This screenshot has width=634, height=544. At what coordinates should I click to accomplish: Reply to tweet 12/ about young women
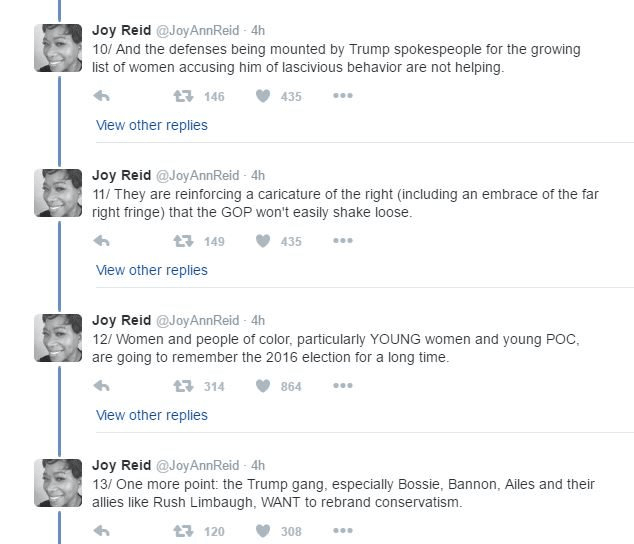click(101, 386)
